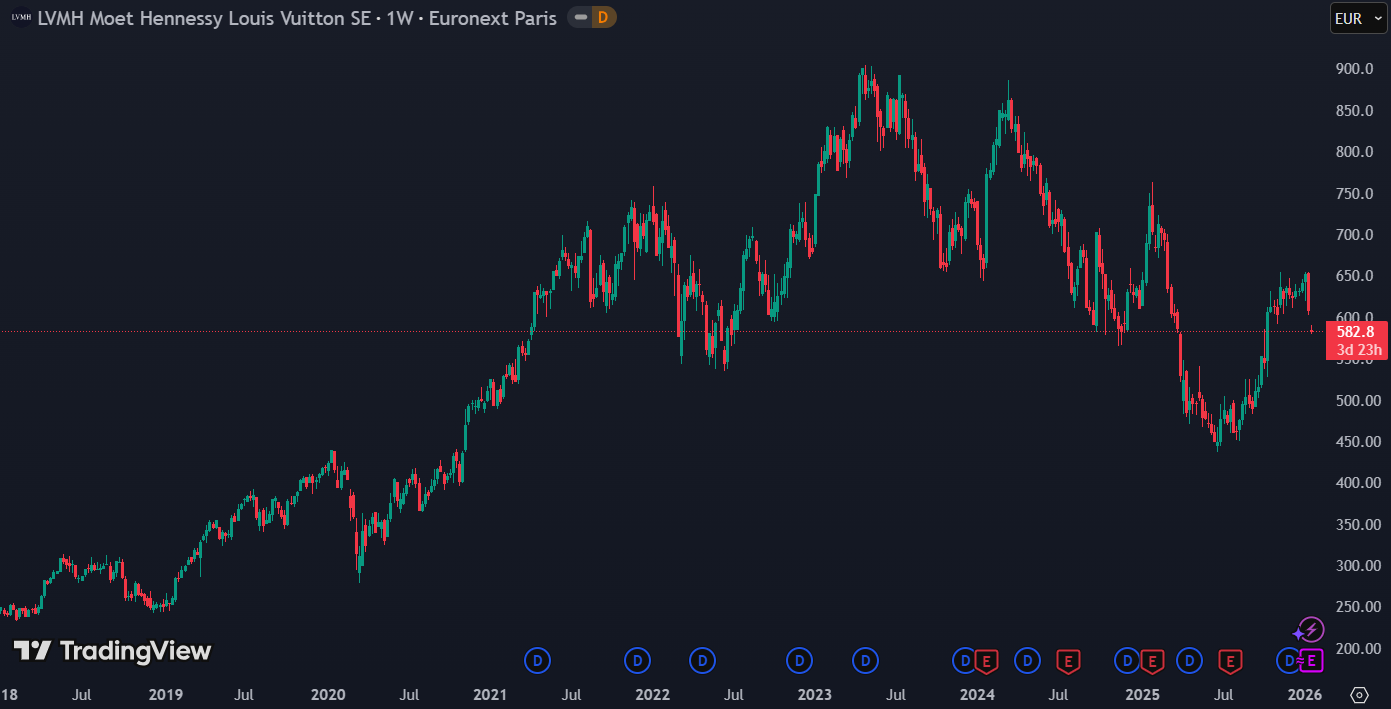Open chart settings hexagon gear icon
Viewport: 1391px width, 709px height.
pyautogui.click(x=1359, y=694)
